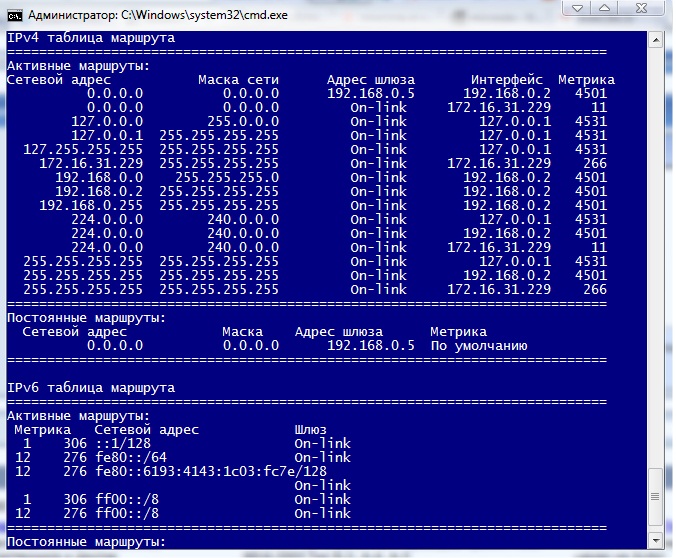Close the cmd.exe window

click(x=641, y=8)
